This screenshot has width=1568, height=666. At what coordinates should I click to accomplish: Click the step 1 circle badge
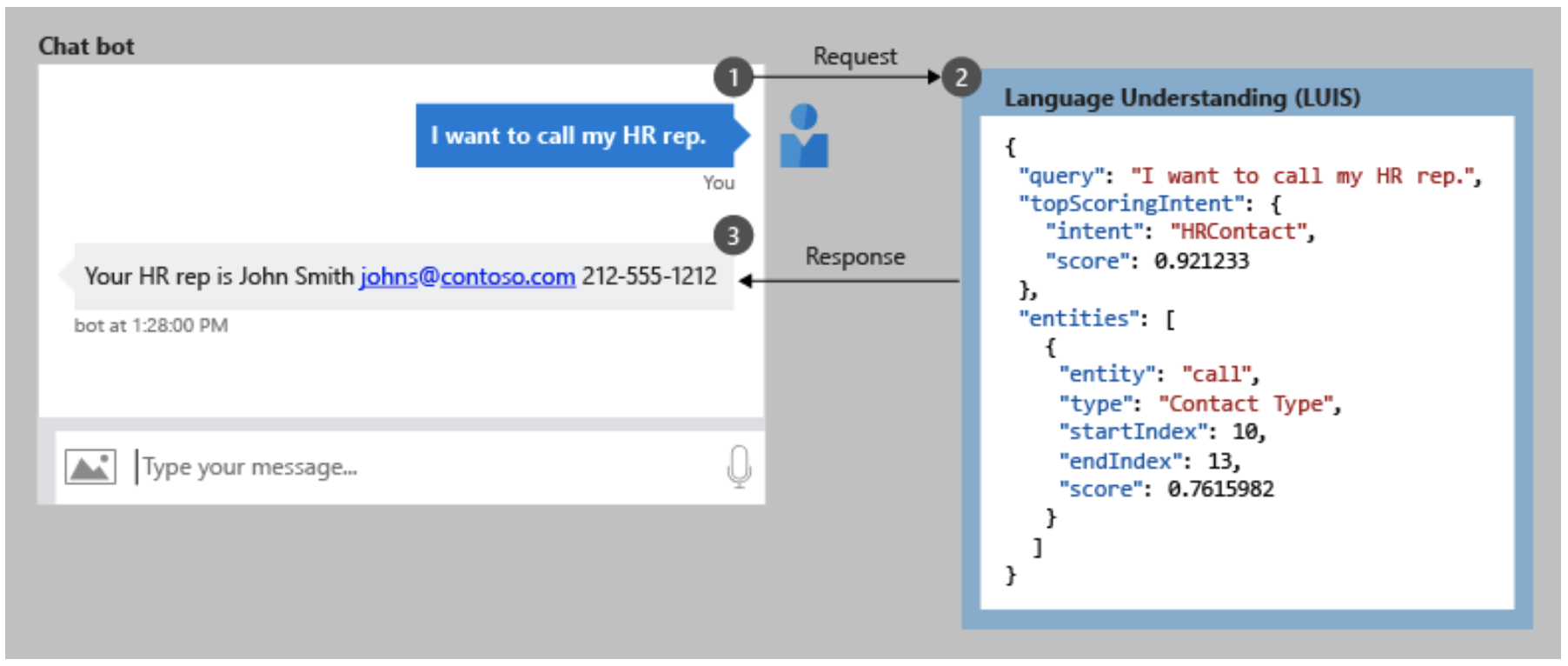[734, 77]
